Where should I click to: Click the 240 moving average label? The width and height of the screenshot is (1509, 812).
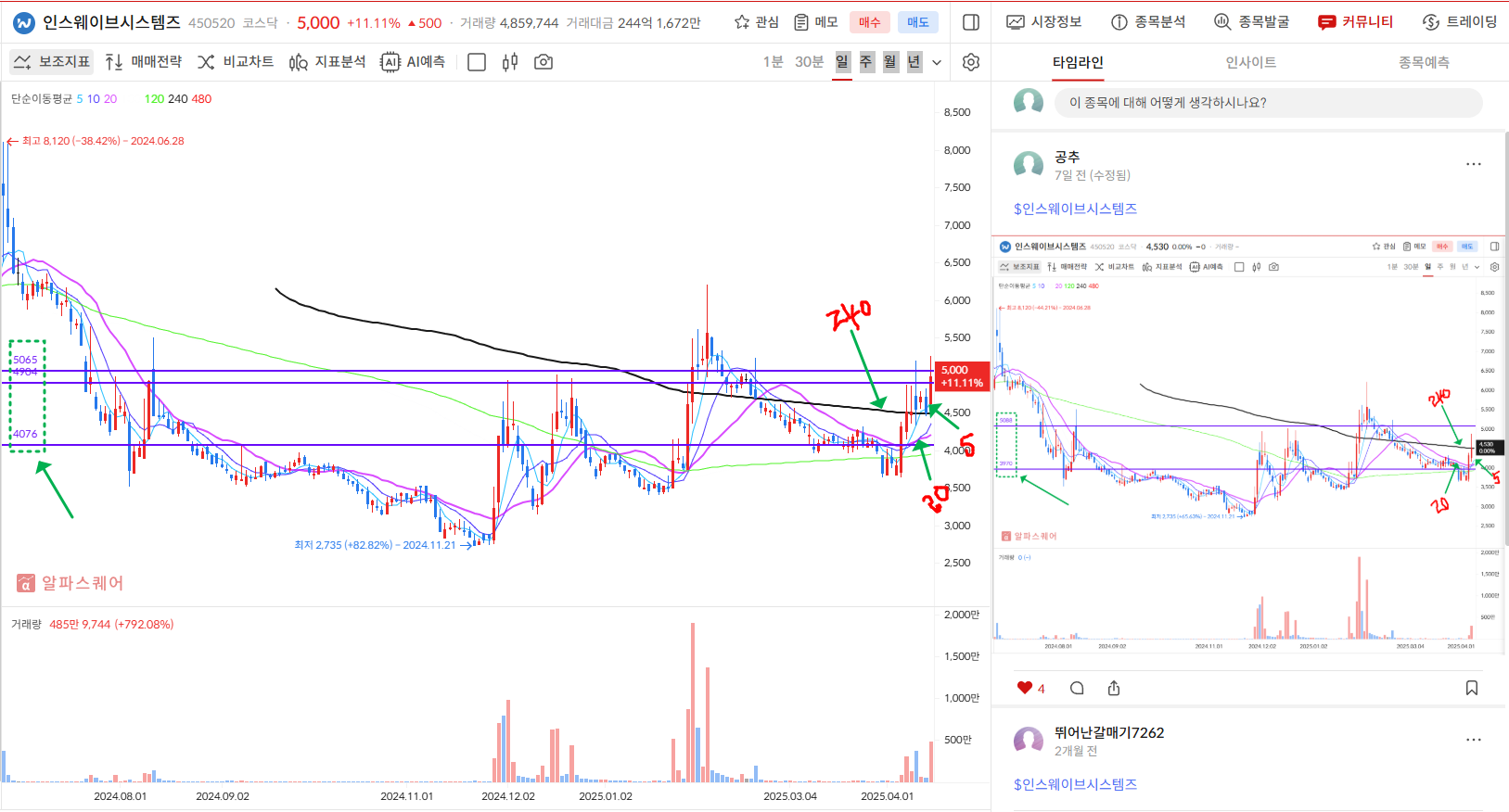pos(177,99)
